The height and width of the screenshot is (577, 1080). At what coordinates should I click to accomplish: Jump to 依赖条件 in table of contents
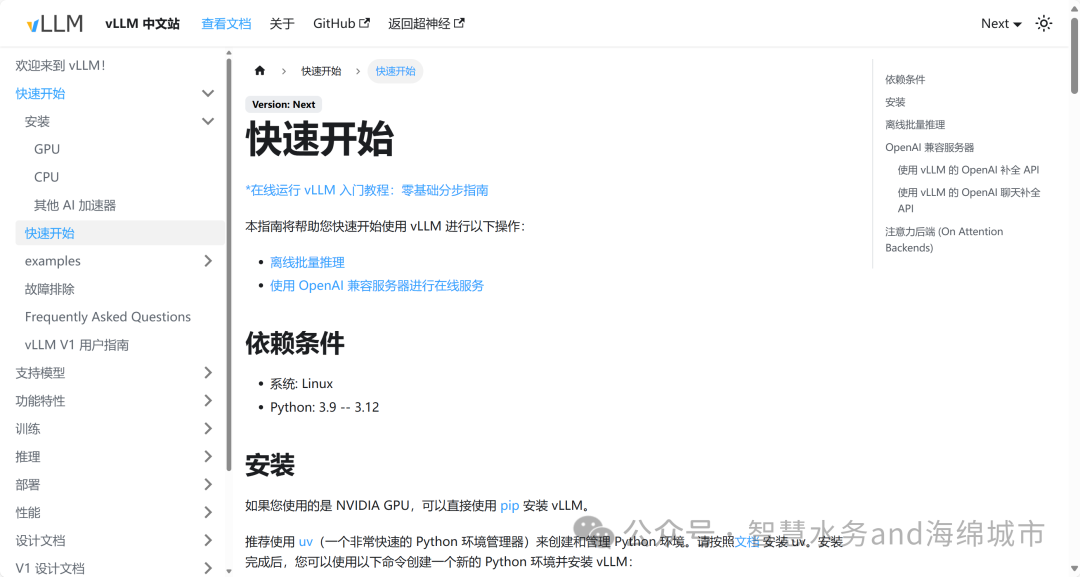pos(905,80)
